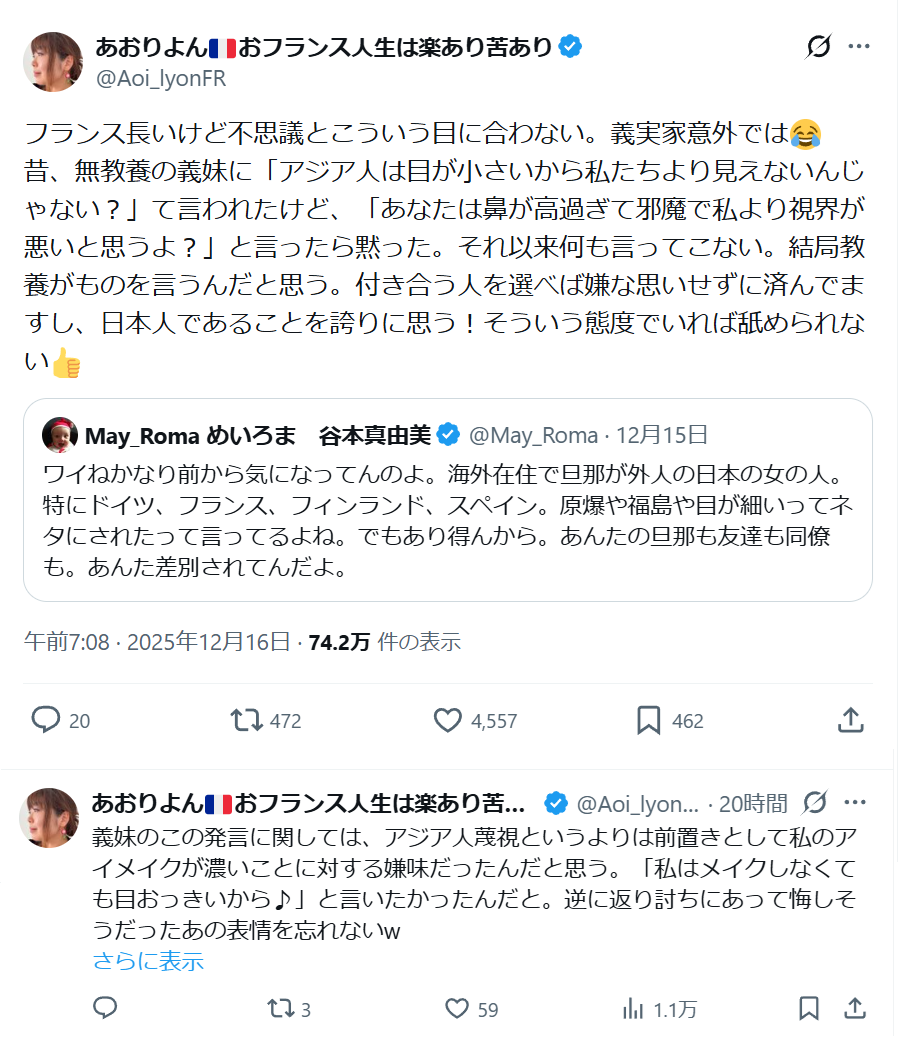
Task: Click the Grok icon on the reply tweet
Action: pyautogui.click(x=814, y=802)
